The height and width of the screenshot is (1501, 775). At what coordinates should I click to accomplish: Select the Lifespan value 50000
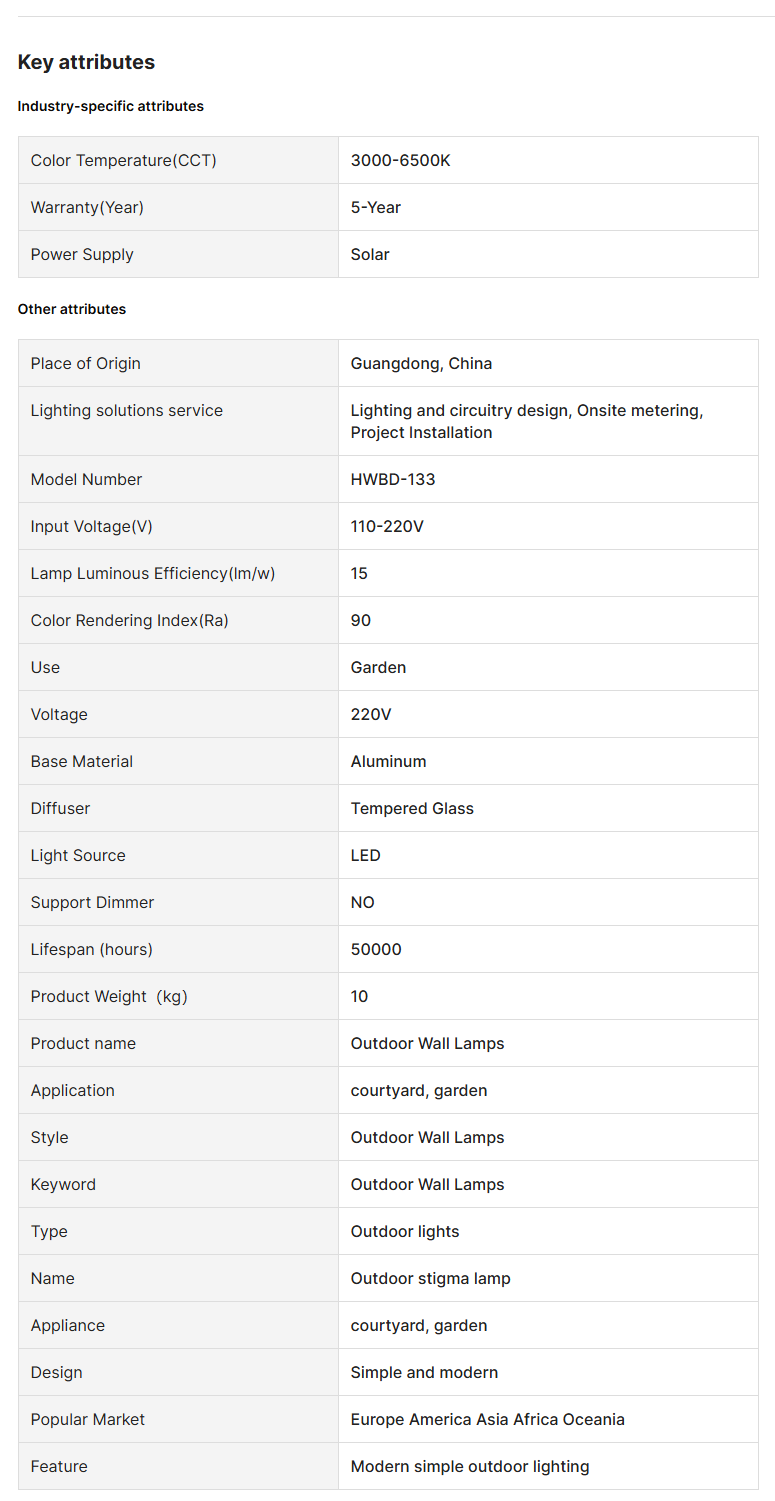click(376, 949)
